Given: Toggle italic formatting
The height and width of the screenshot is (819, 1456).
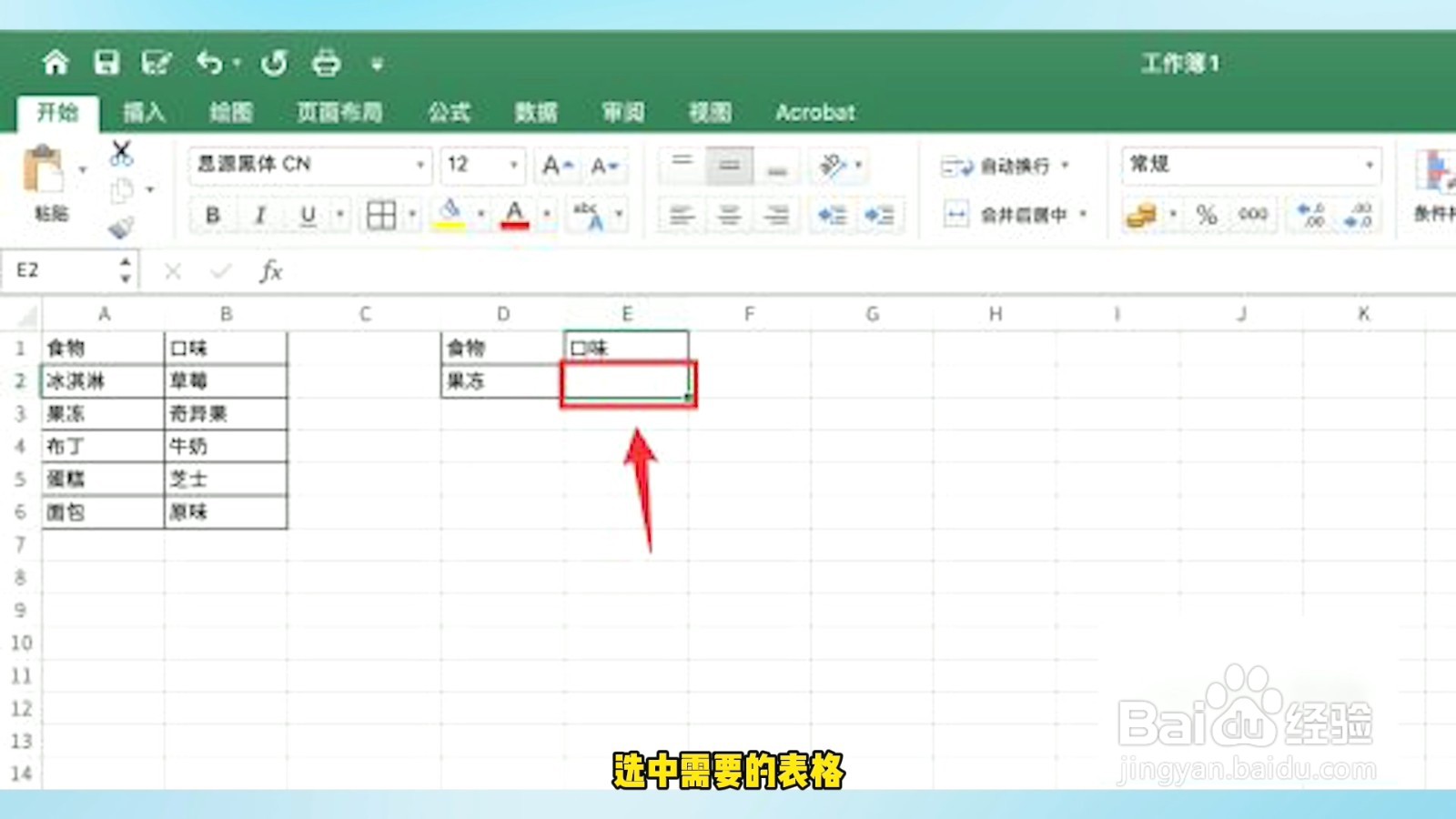Looking at the screenshot, I should [259, 216].
